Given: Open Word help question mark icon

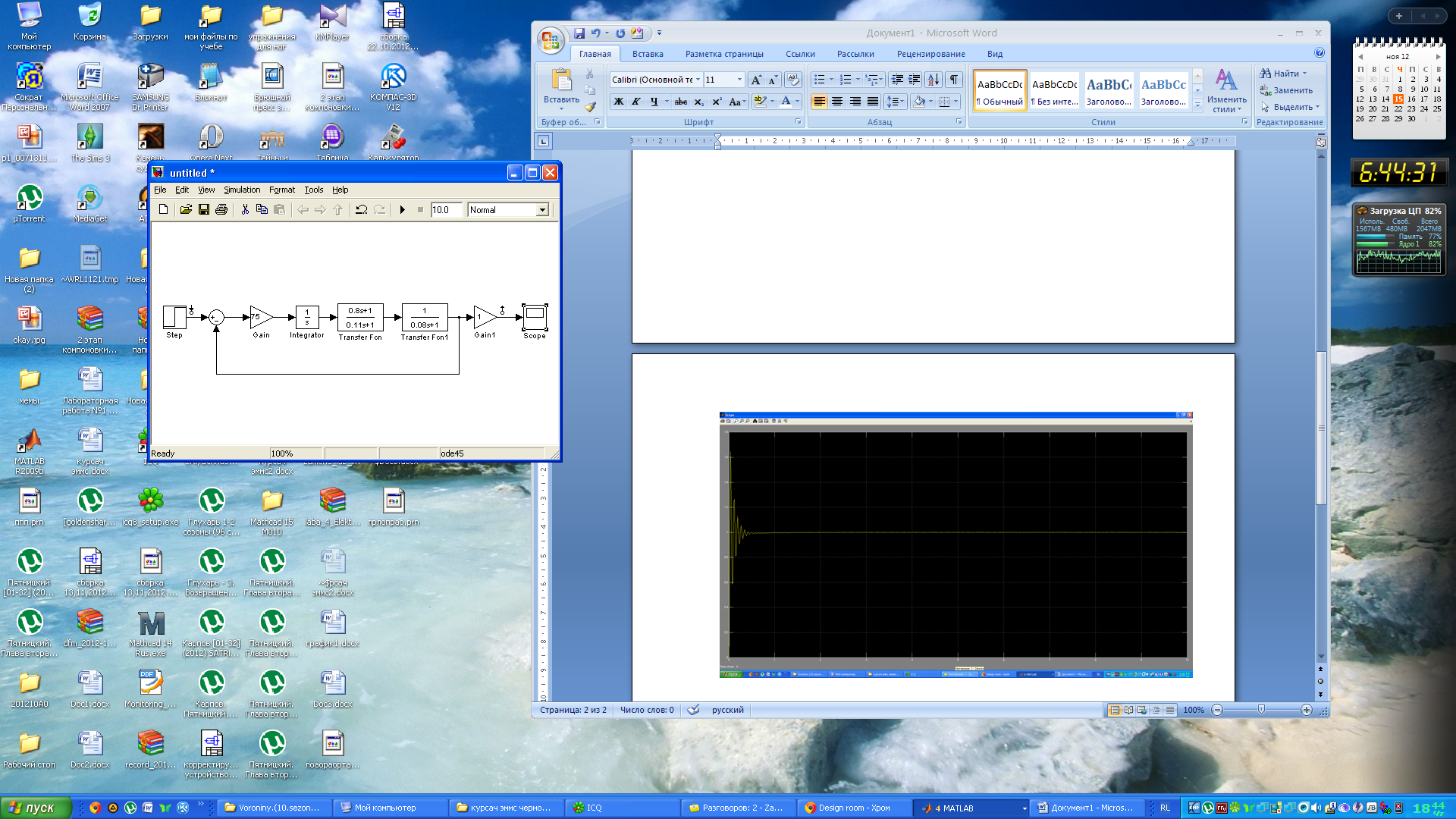Looking at the screenshot, I should [x=1319, y=53].
